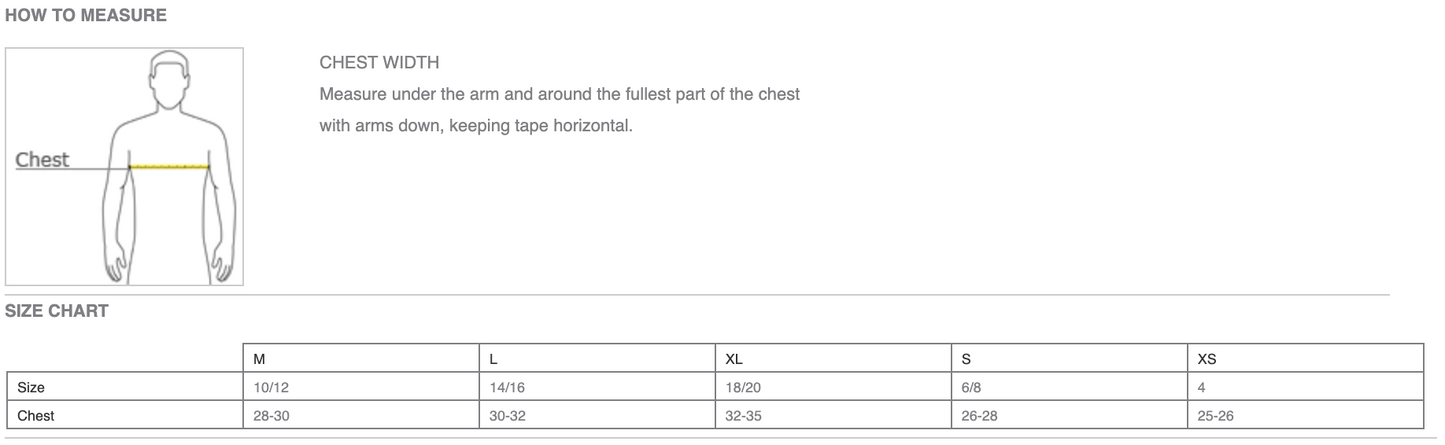Click the S column header
This screenshot has width=1445, height=445.
click(x=966, y=358)
